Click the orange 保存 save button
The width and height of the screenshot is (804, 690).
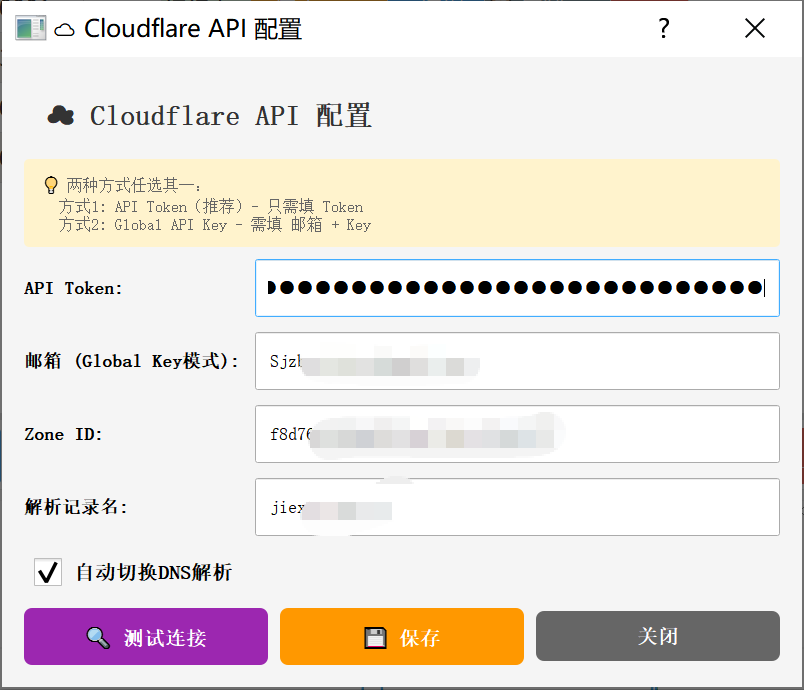pos(402,637)
